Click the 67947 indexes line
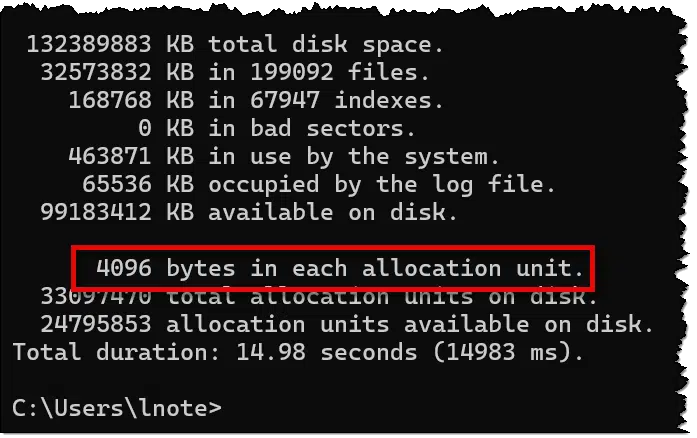The image size is (697, 438). pos(256,100)
